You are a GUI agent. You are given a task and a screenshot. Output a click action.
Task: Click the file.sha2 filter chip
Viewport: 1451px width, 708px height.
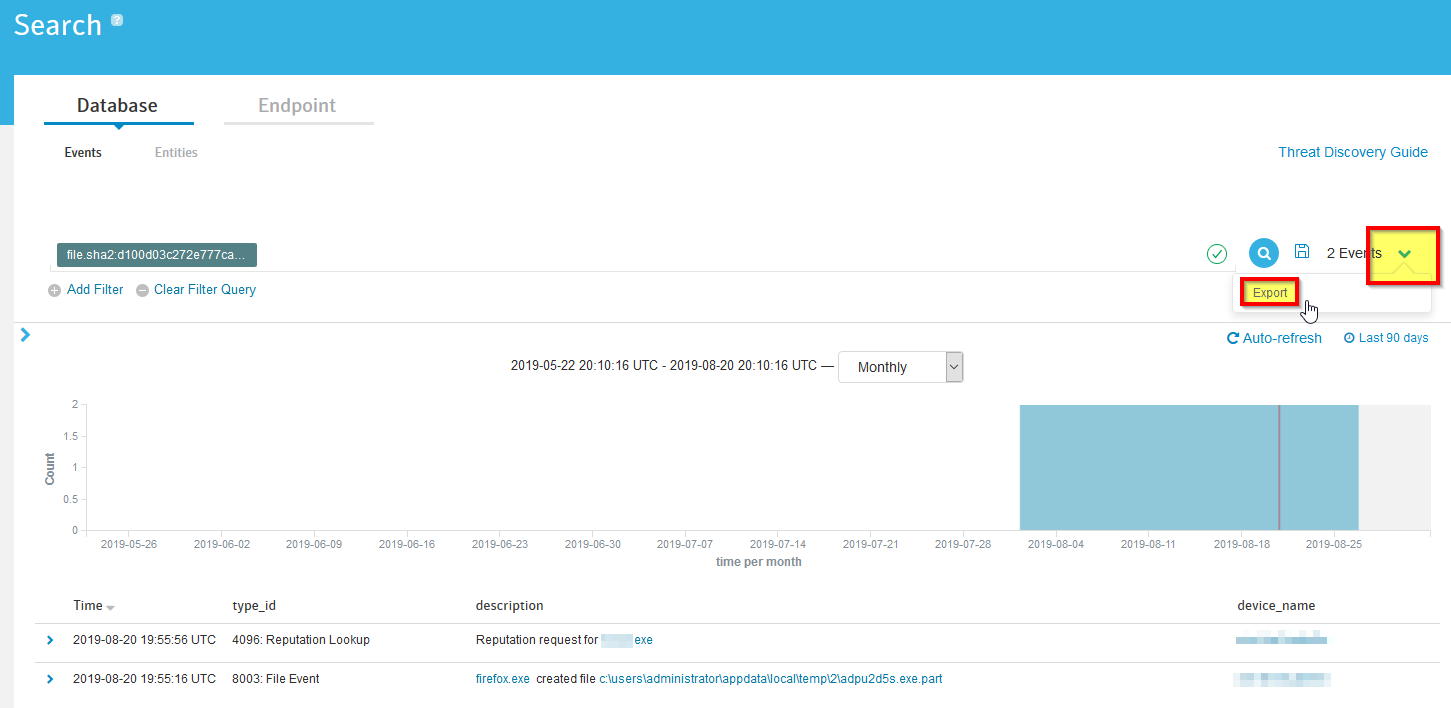coord(156,255)
